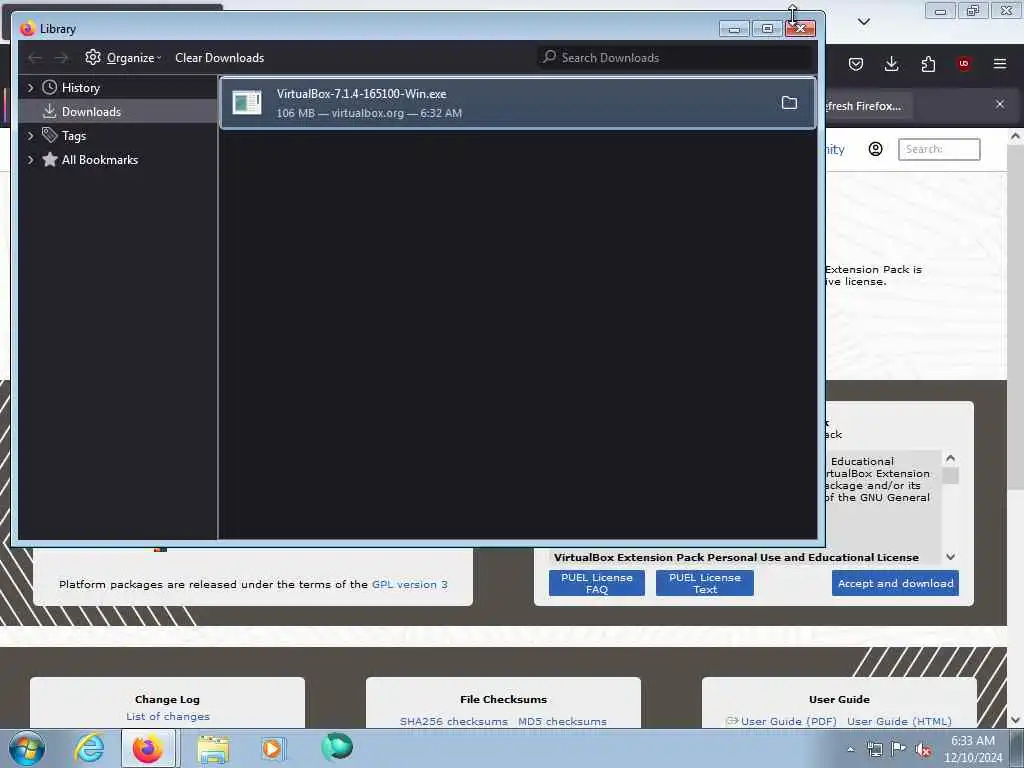Viewport: 1024px width, 768px height.
Task: Click the muted volume tray icon
Action: pos(923,749)
